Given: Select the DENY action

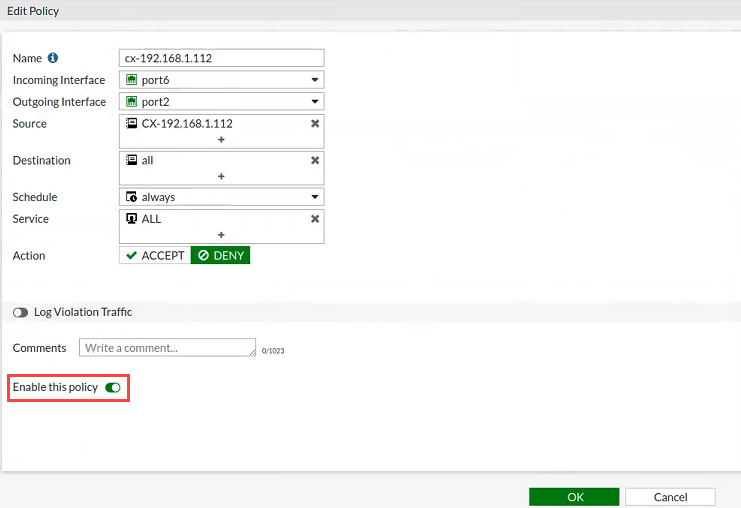Looking at the screenshot, I should point(220,255).
